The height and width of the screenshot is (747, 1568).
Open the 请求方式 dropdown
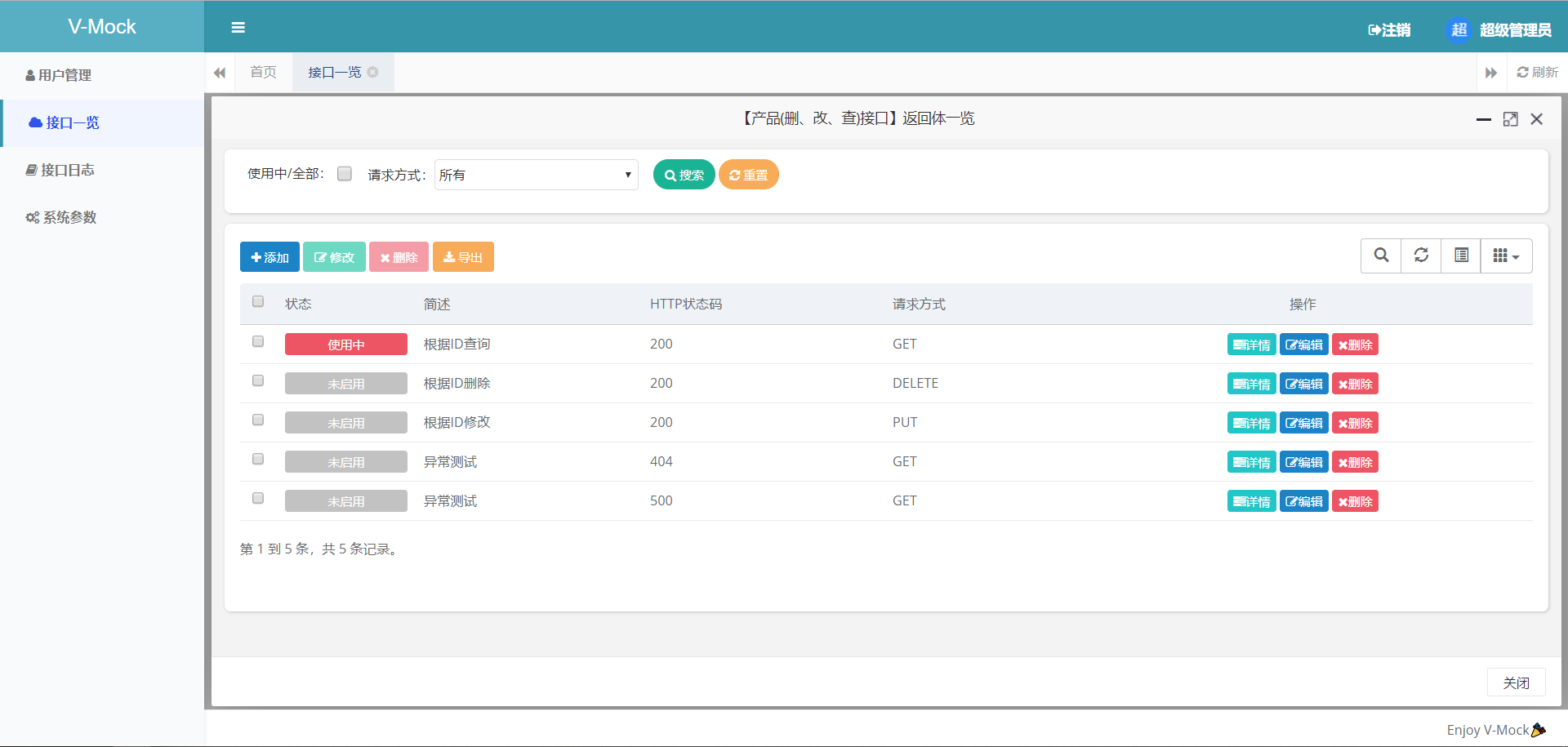tap(537, 175)
